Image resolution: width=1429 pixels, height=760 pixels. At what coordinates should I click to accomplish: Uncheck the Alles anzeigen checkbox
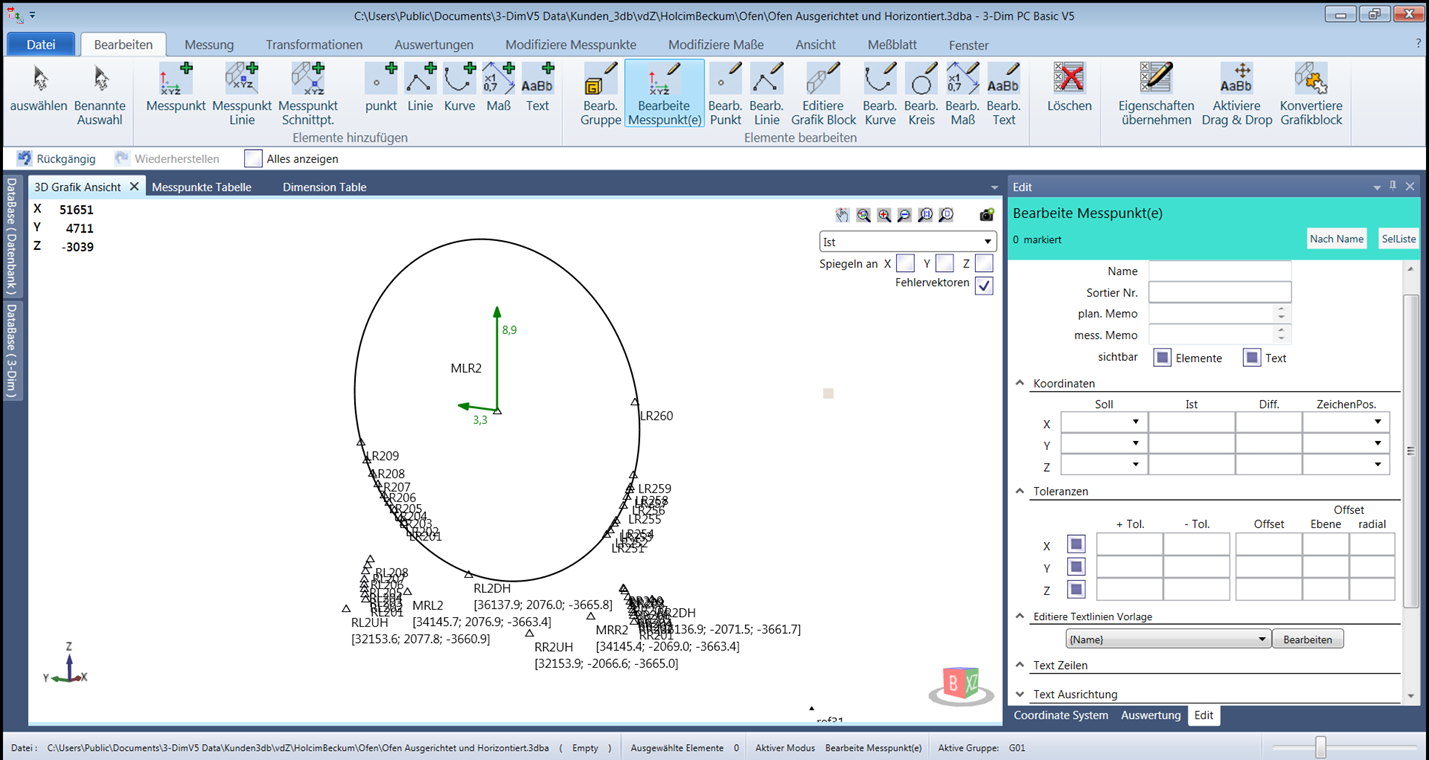(x=253, y=157)
